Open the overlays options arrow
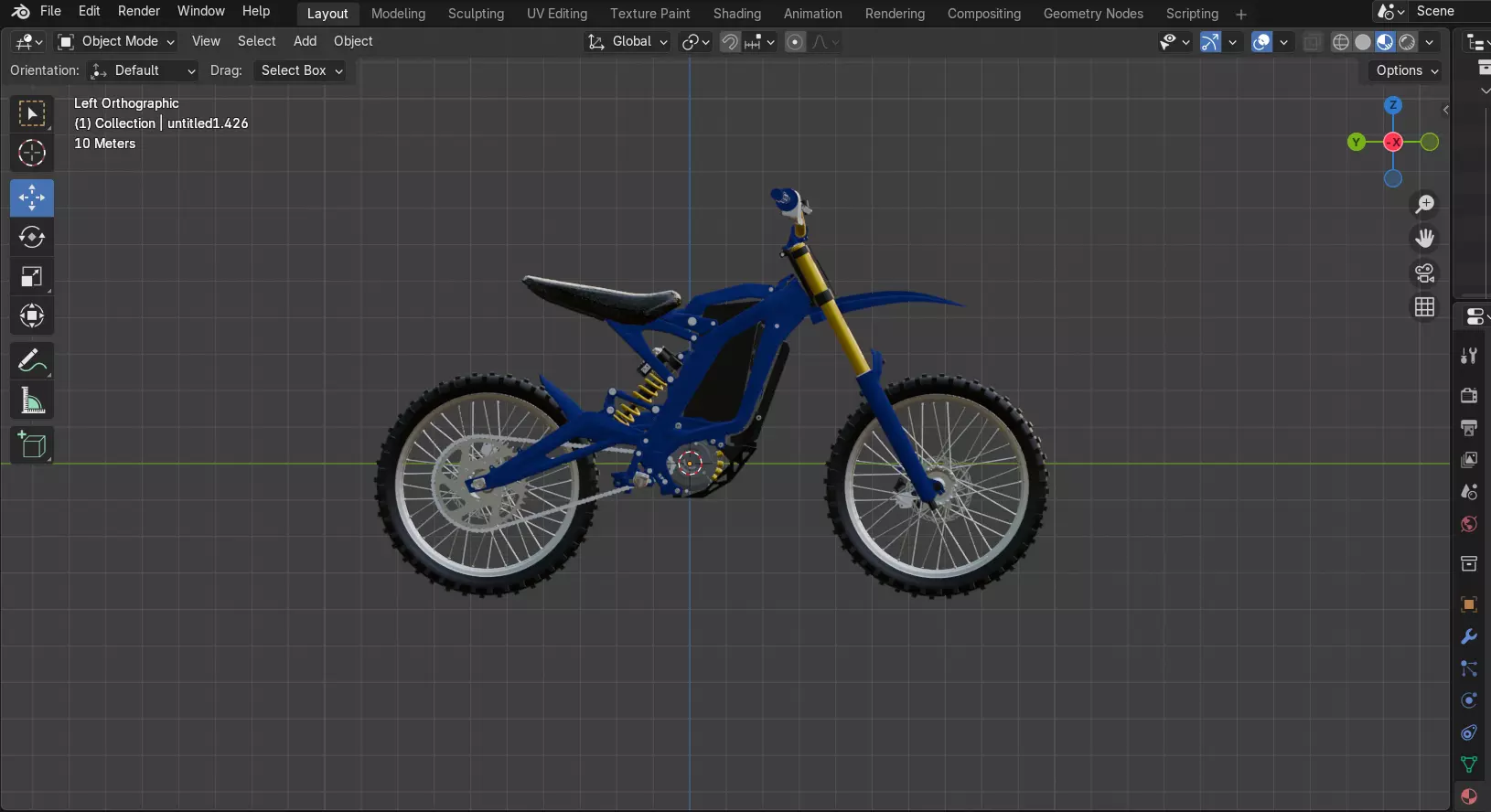Image resolution: width=1491 pixels, height=812 pixels. (1283, 42)
